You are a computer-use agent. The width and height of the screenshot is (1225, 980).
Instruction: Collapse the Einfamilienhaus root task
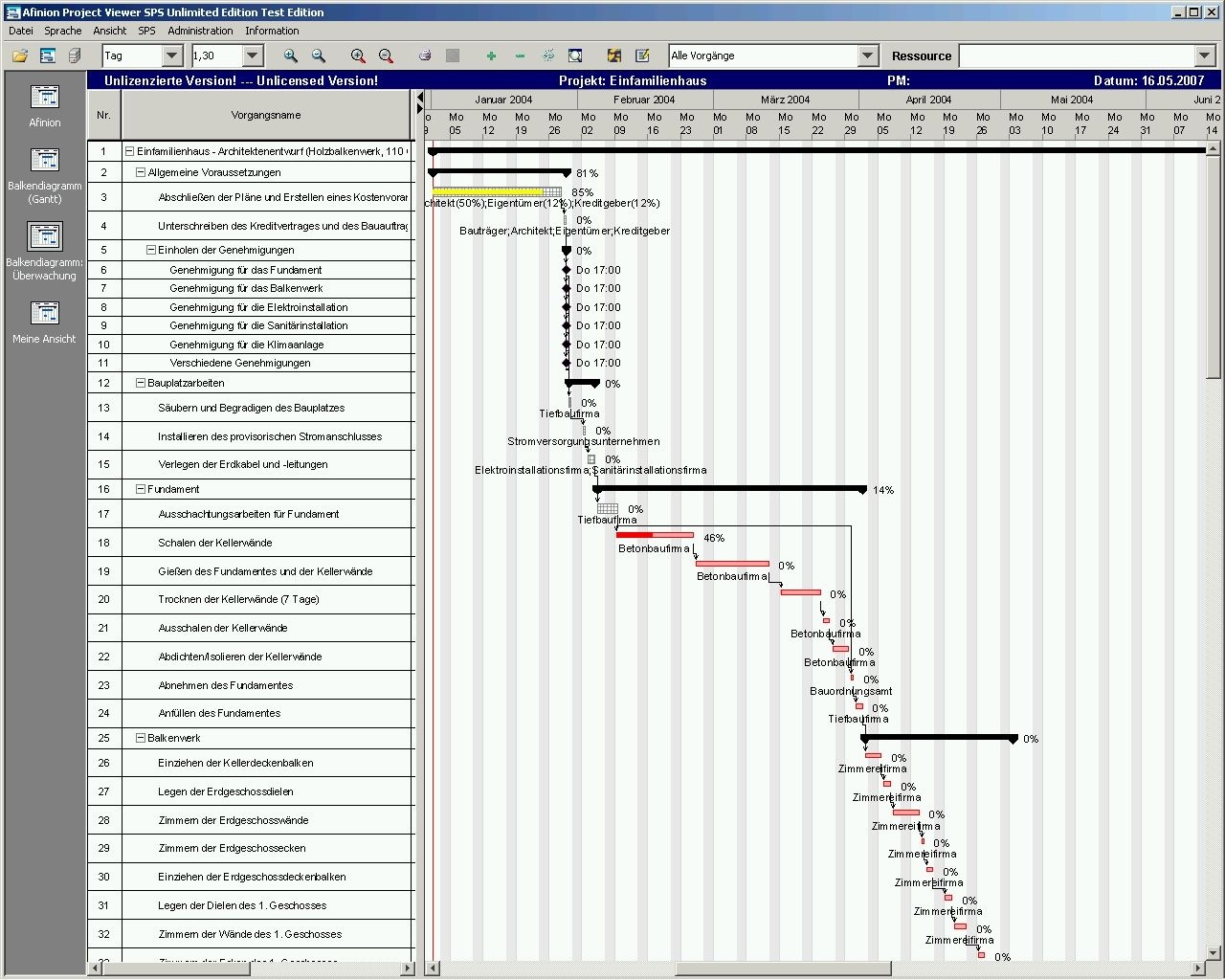(129, 151)
